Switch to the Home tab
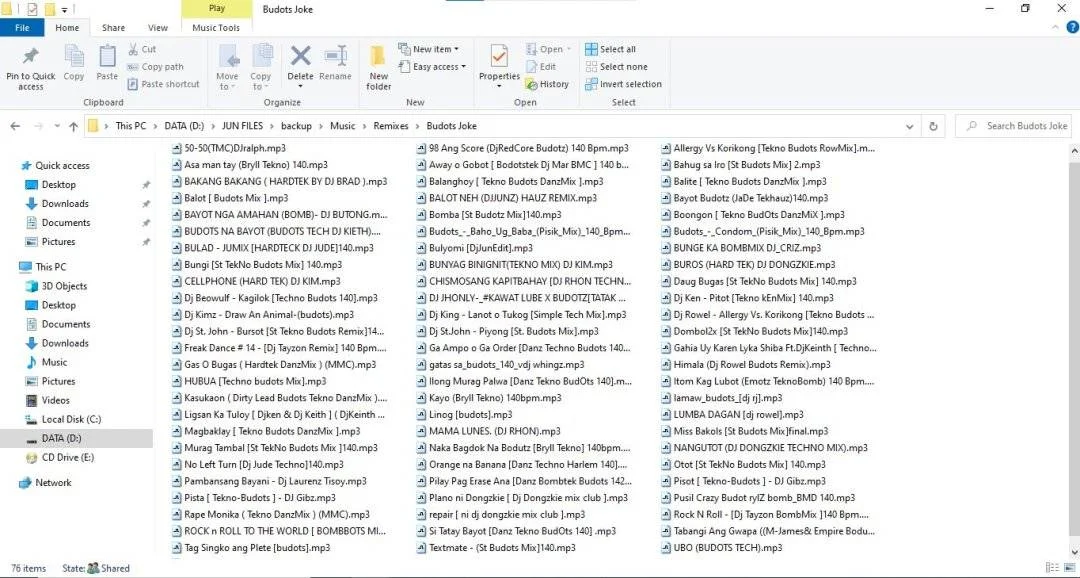1080x578 pixels. coord(67,28)
